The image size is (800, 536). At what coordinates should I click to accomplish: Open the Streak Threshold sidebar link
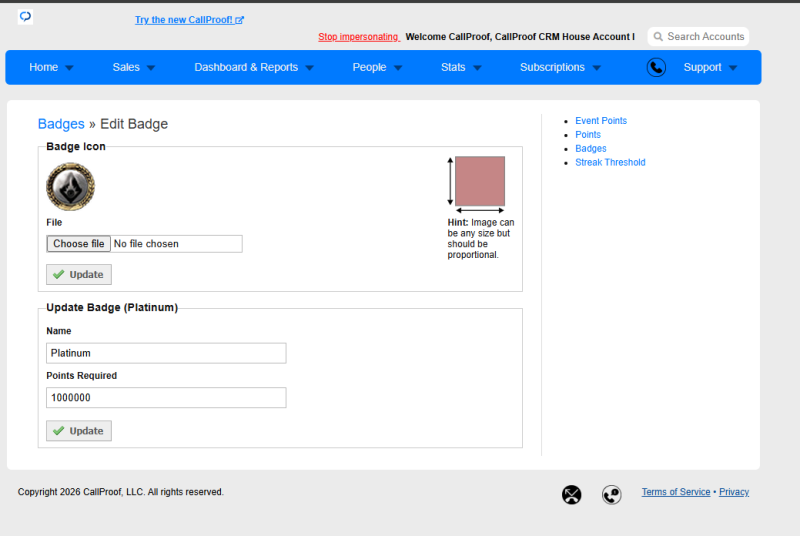[x=610, y=162]
